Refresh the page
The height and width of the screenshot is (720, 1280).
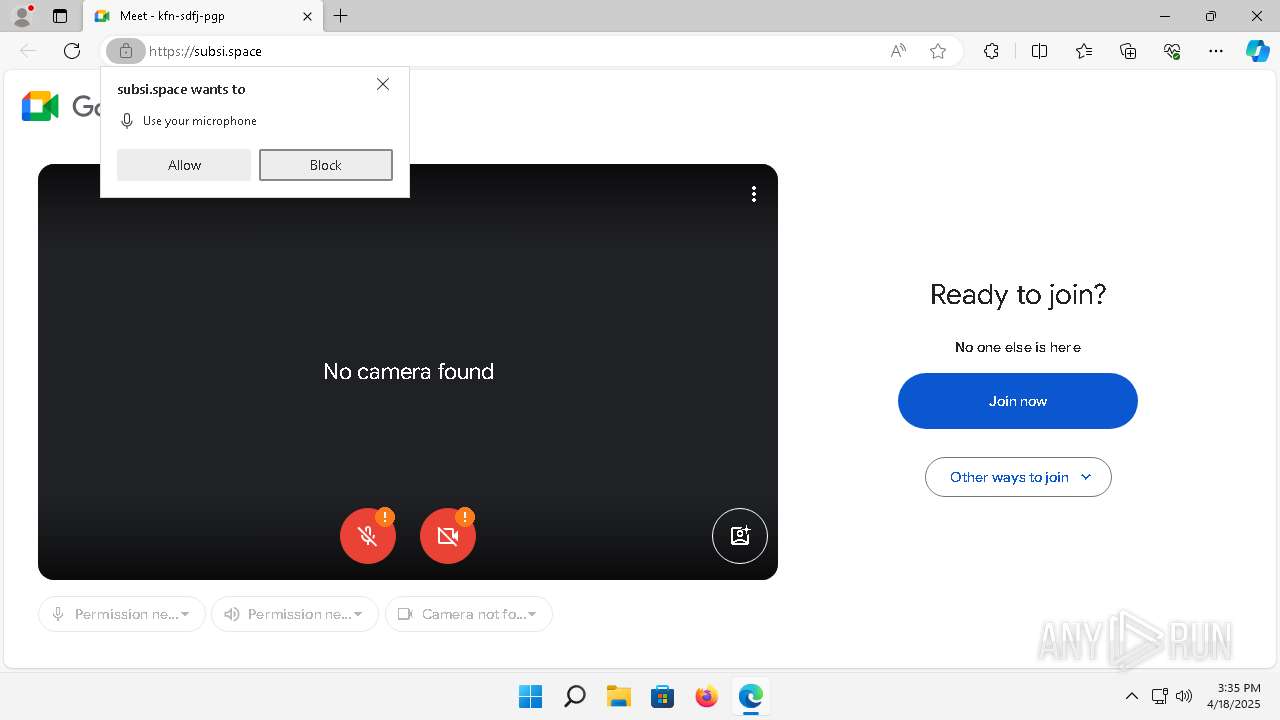[72, 51]
